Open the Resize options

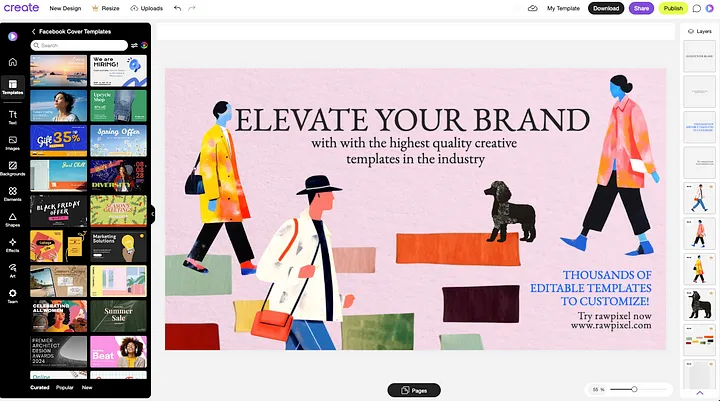point(105,8)
